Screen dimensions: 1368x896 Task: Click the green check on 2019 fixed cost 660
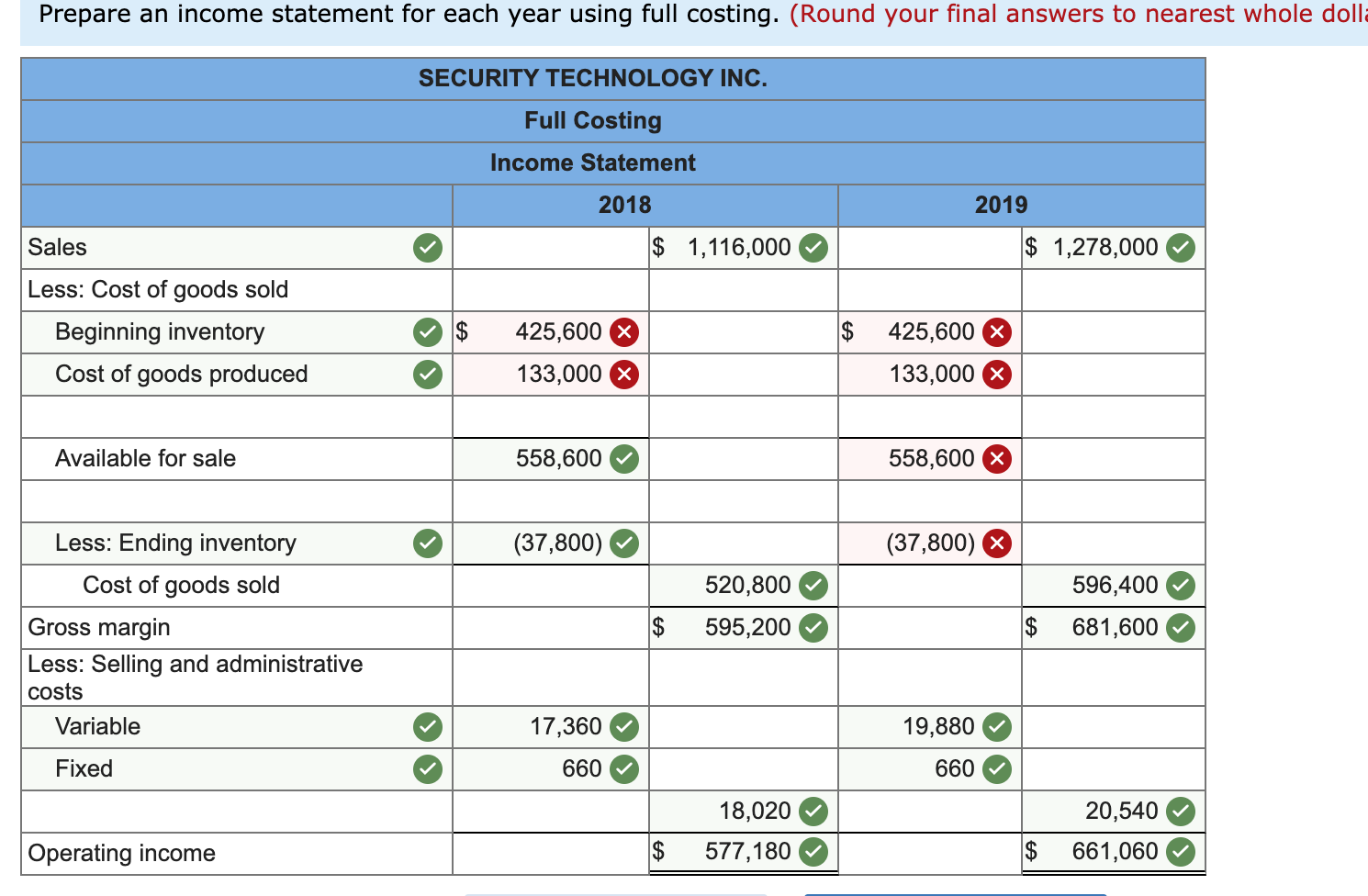point(997,768)
